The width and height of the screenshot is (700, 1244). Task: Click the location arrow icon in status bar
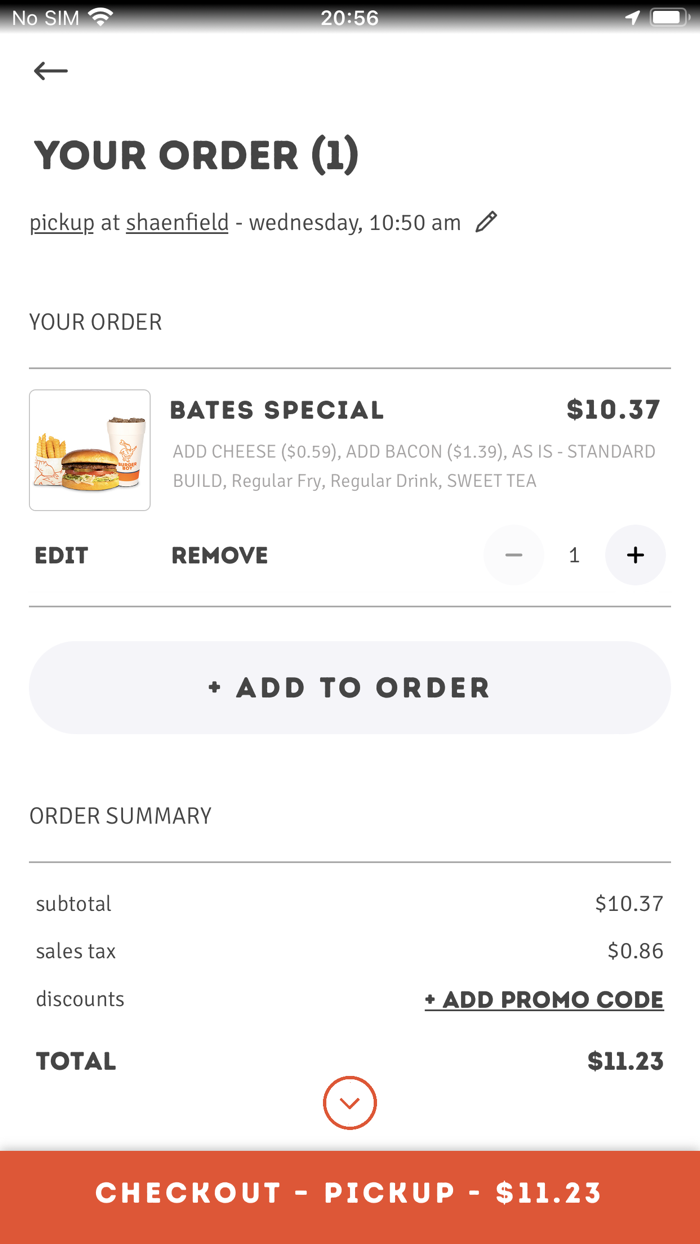(x=636, y=15)
